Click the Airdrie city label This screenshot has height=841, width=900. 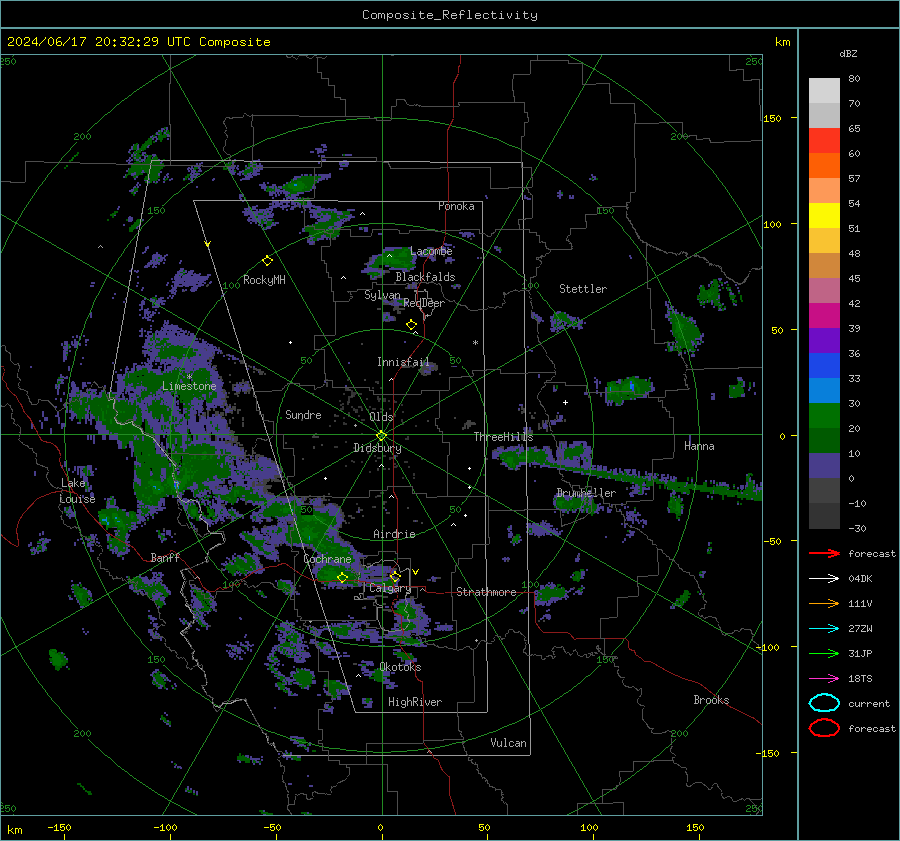click(394, 534)
